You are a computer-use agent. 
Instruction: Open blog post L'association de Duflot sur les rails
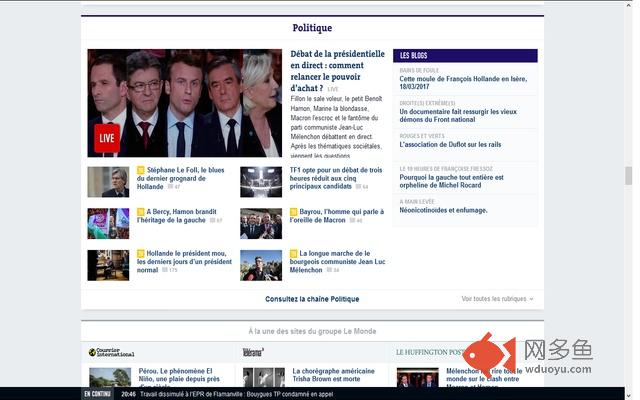click(x=450, y=144)
